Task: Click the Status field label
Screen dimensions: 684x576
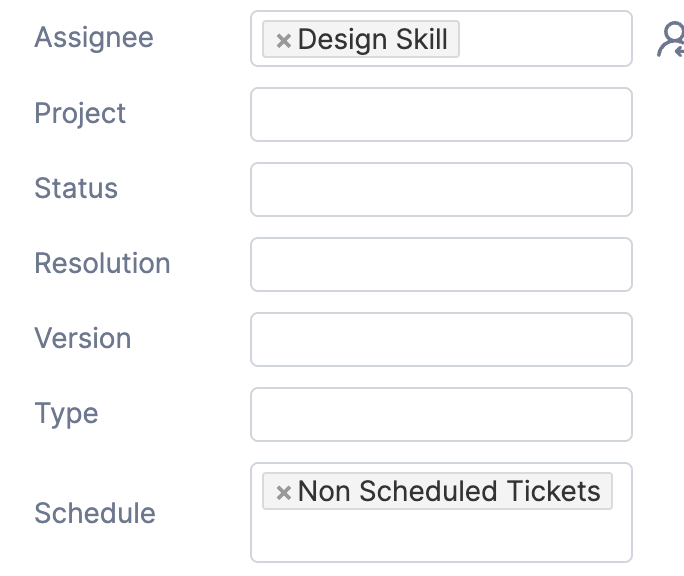Action: (76, 188)
